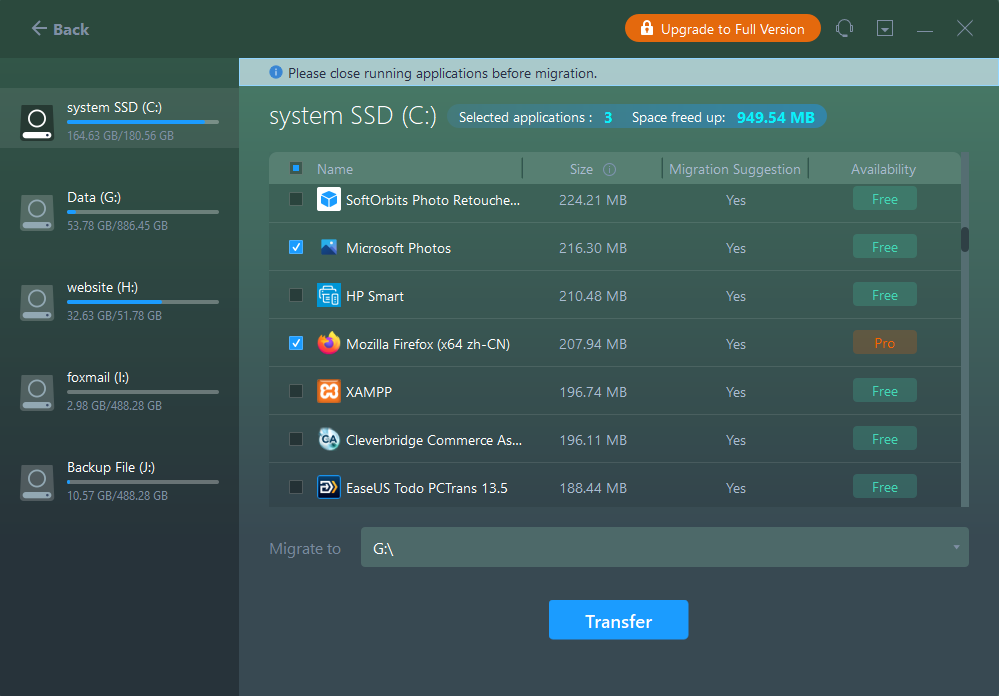This screenshot has width=999, height=696.
Task: Click the Mozilla Firefox app icon
Action: 329,344
